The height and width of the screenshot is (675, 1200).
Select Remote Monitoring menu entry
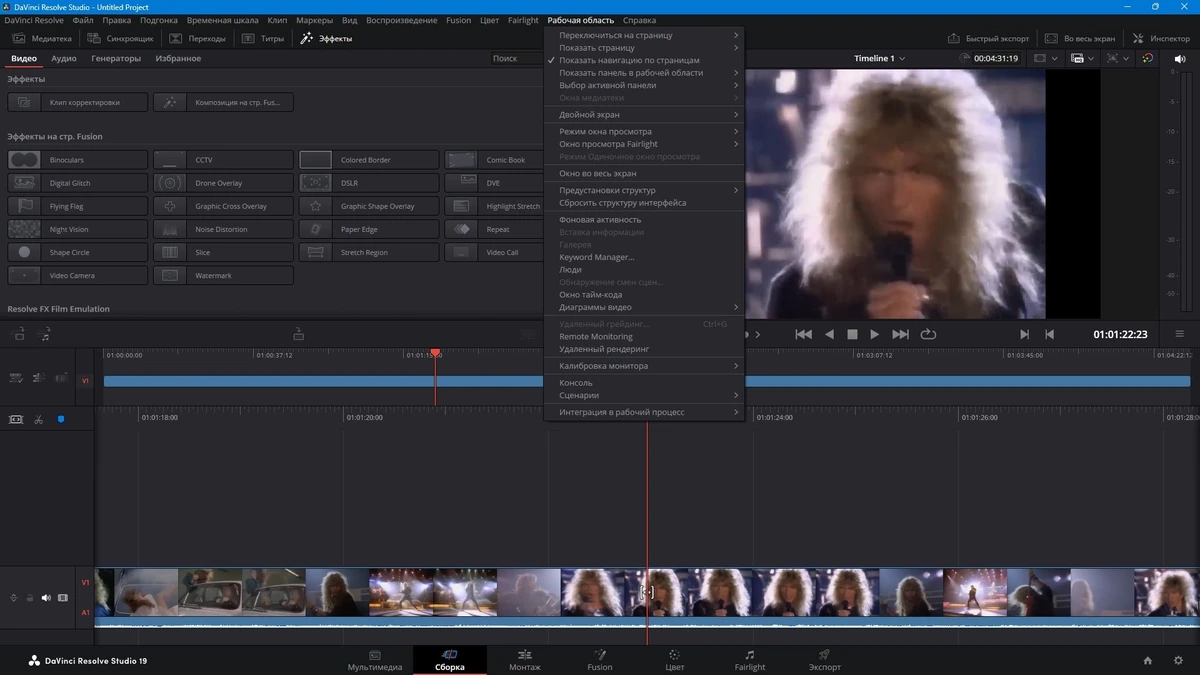(x=643, y=337)
